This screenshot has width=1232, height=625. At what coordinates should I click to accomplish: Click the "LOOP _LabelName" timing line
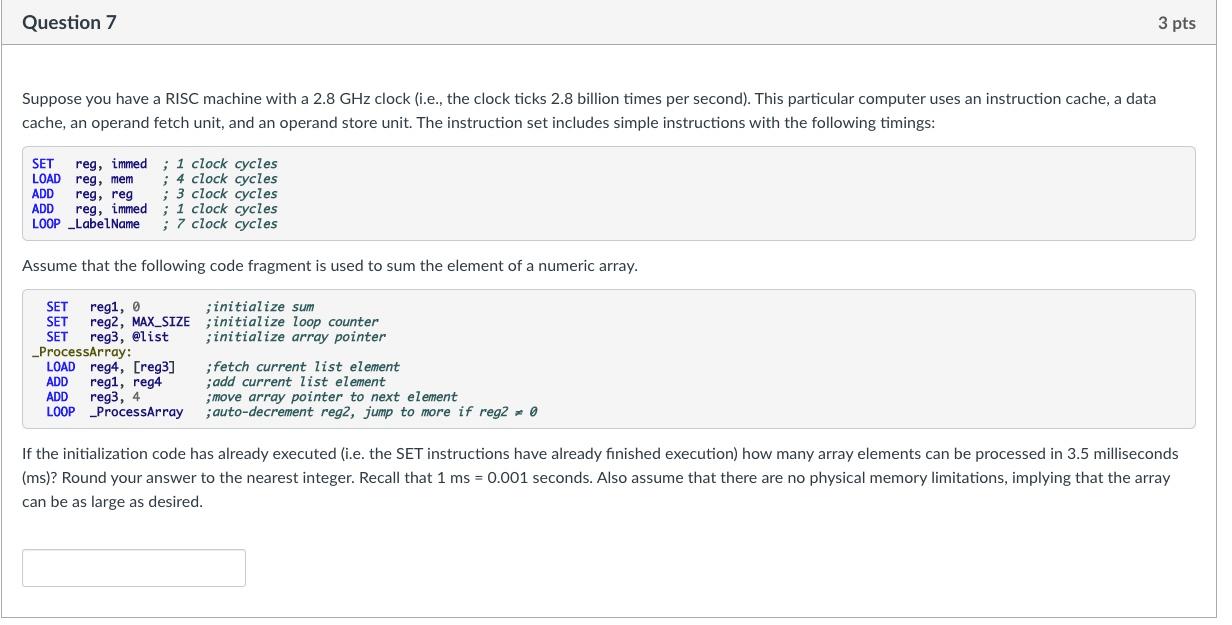click(x=86, y=224)
